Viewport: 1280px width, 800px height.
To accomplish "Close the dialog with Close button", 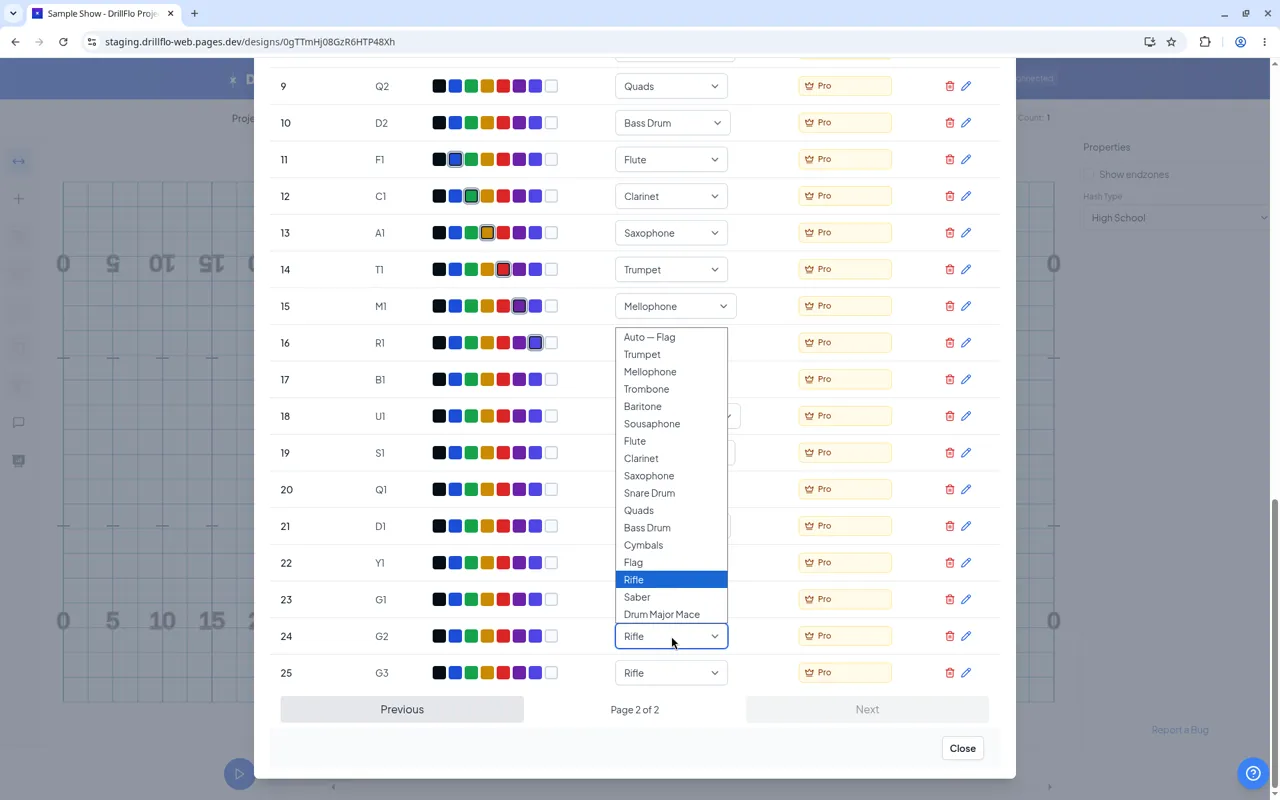I will point(963,748).
